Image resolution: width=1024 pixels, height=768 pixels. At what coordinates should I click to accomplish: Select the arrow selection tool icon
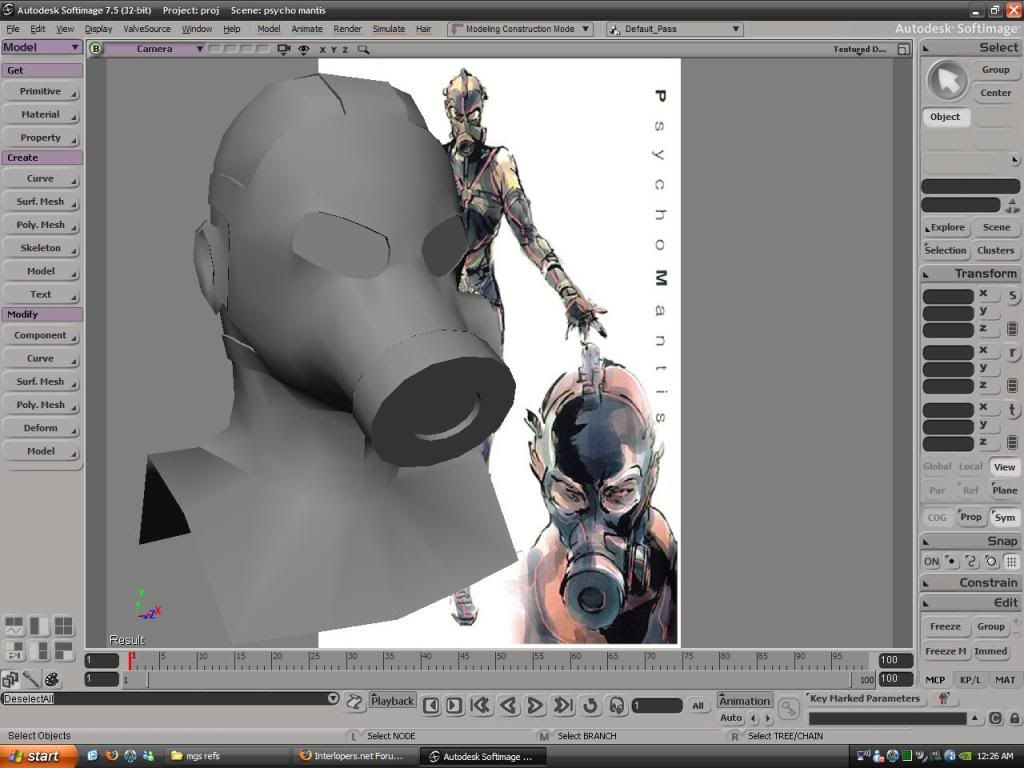(947, 81)
